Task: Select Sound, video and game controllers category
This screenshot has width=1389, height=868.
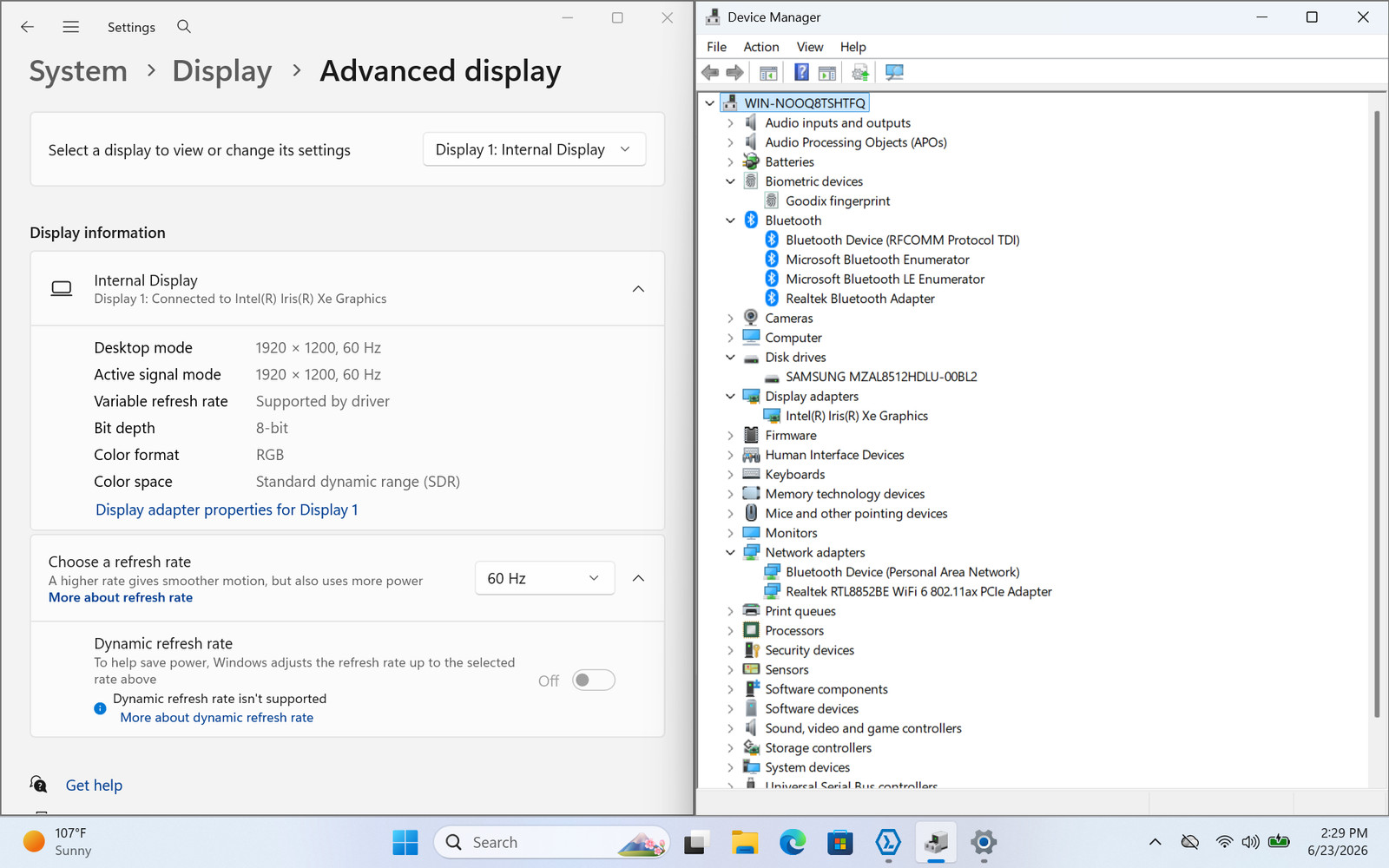Action: 864,728
